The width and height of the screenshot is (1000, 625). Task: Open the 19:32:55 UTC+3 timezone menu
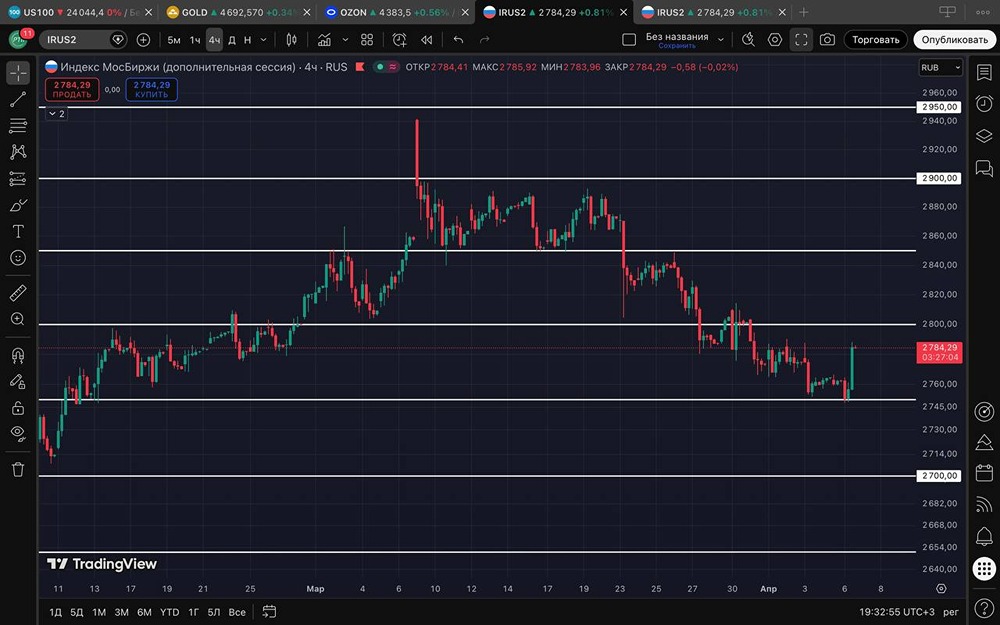[x=897, y=612]
